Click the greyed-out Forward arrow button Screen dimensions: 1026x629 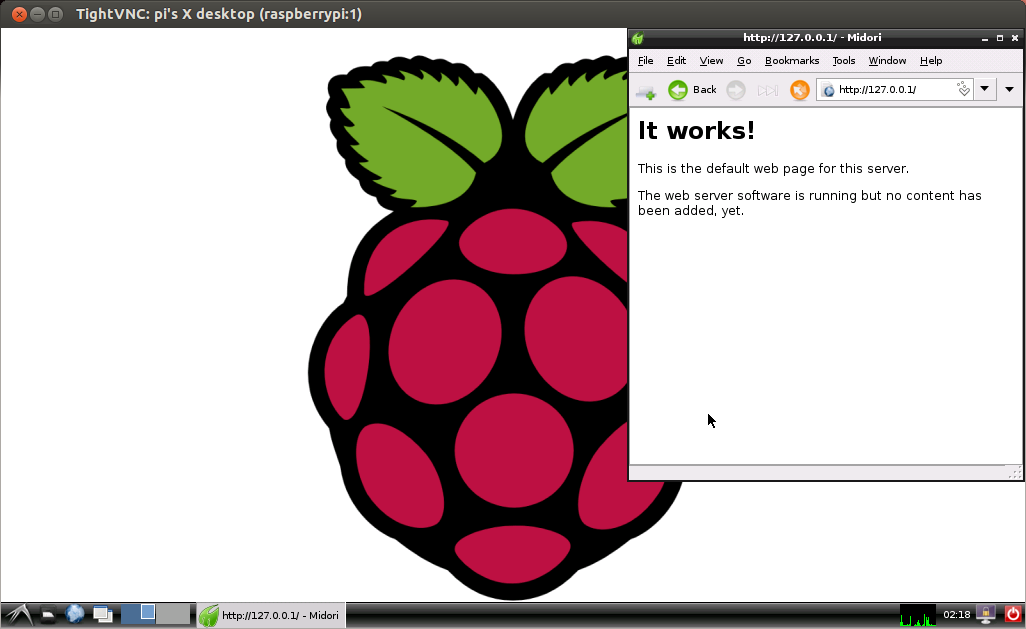click(736, 90)
